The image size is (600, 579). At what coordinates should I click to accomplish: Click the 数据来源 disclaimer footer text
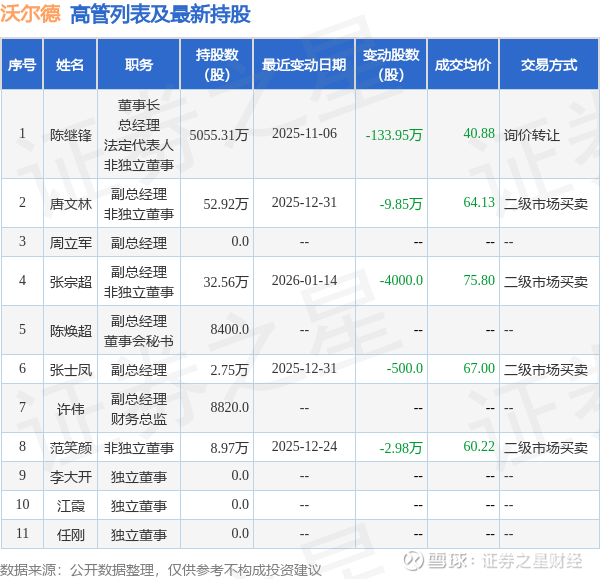coord(161,570)
